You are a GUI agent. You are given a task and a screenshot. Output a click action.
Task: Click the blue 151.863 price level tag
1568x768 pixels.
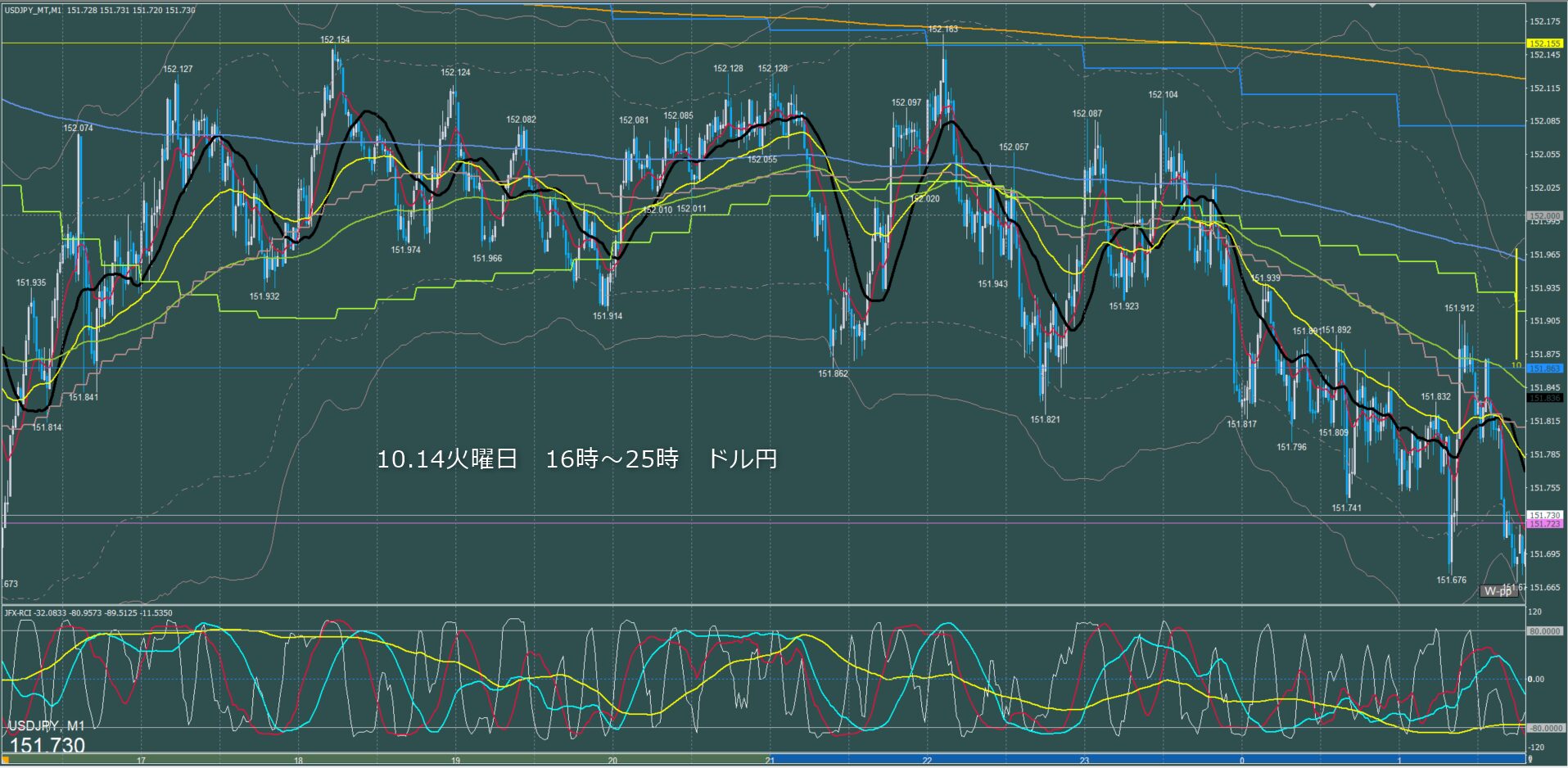[1544, 368]
